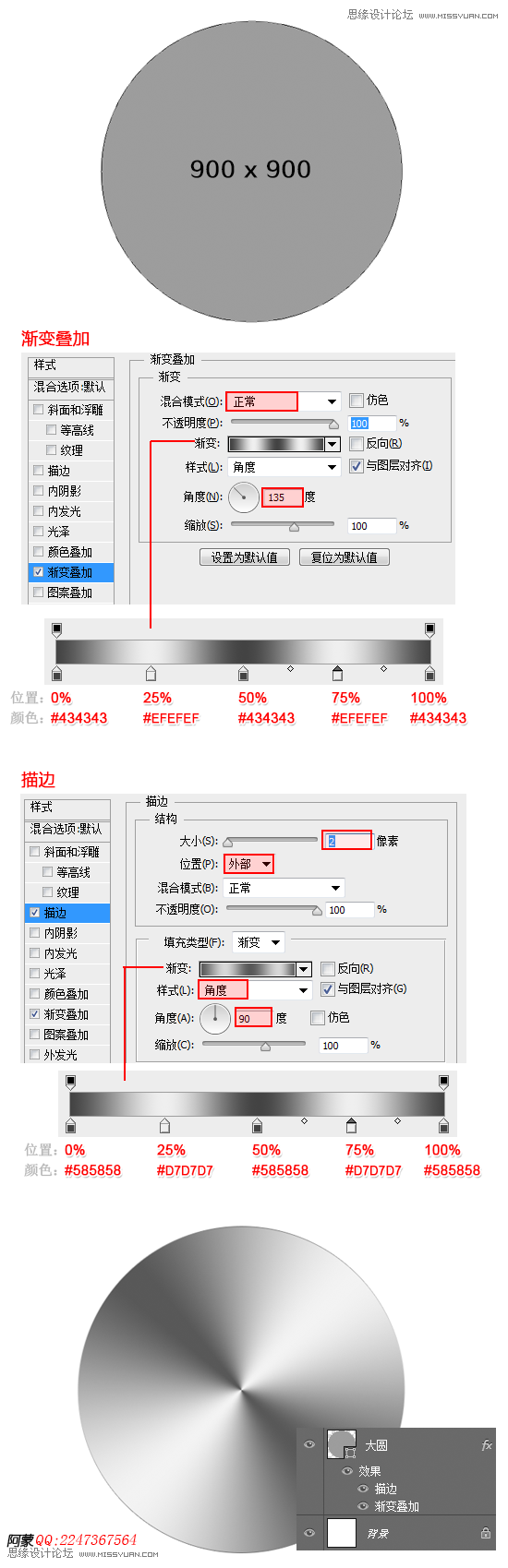
Task: Hide the 大圆 layer with its eye icon
Action: click(x=309, y=1445)
